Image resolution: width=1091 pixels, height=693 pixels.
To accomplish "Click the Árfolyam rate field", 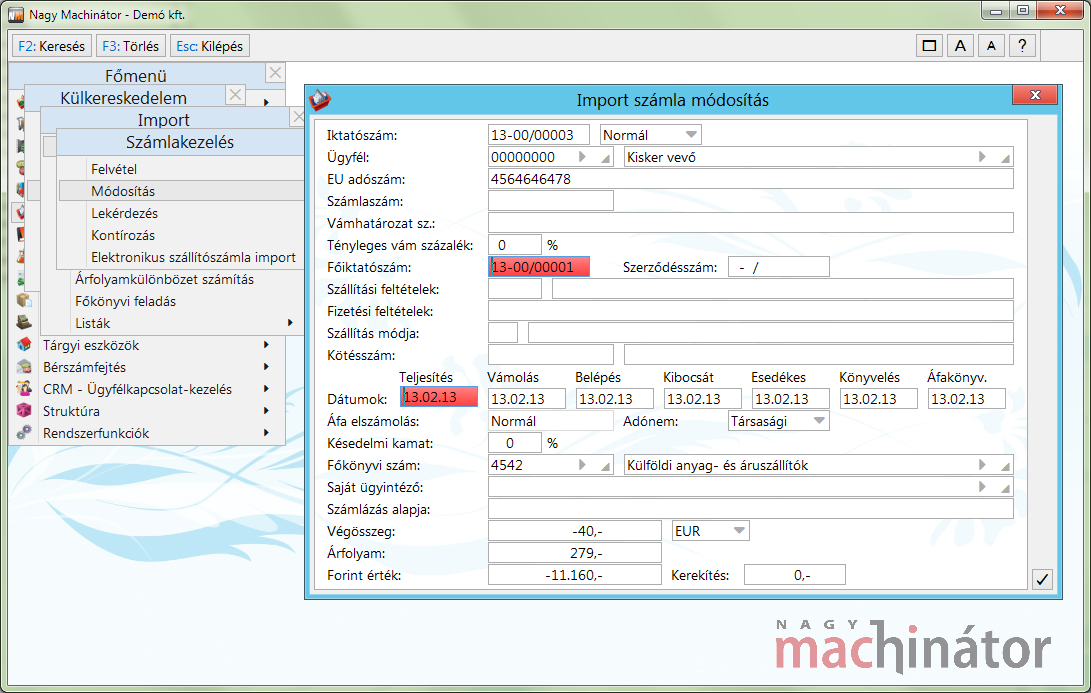I will pyautogui.click(x=575, y=553).
